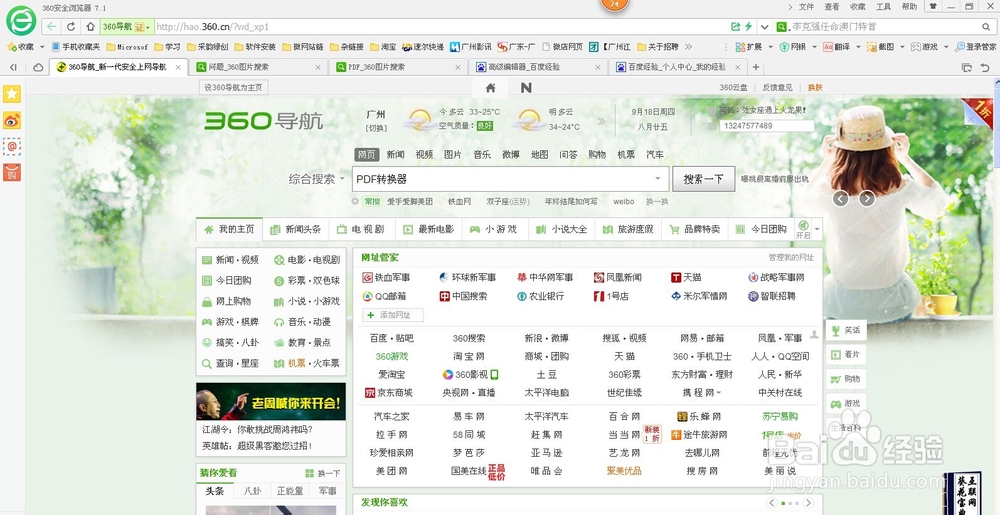1000x515 pixels.
Task: Close the 360导航 tab
Action: tap(178, 67)
